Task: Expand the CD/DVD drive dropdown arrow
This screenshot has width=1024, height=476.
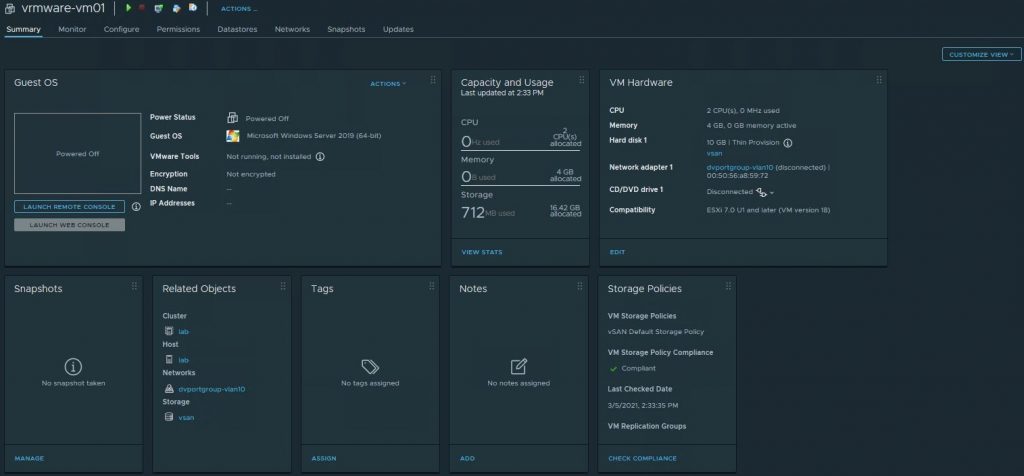Action: (772, 193)
